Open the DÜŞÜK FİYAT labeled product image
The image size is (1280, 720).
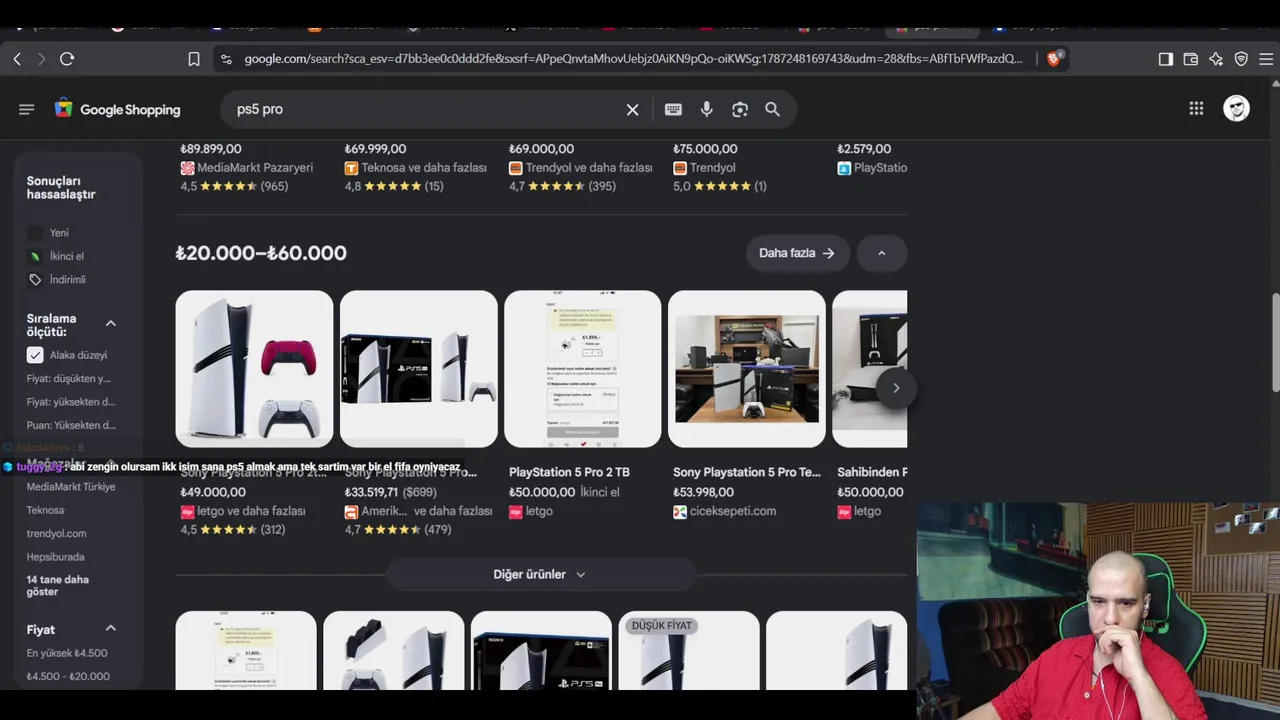[689, 650]
